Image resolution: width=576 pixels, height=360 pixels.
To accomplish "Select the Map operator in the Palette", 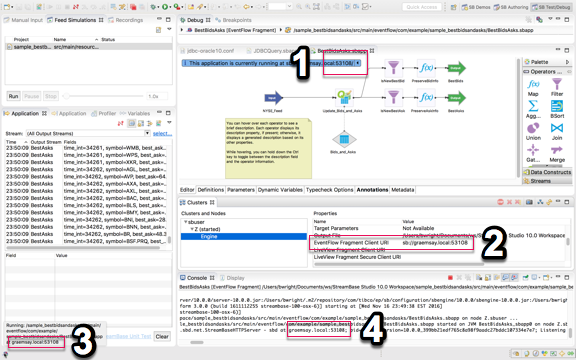I will [x=533, y=88].
